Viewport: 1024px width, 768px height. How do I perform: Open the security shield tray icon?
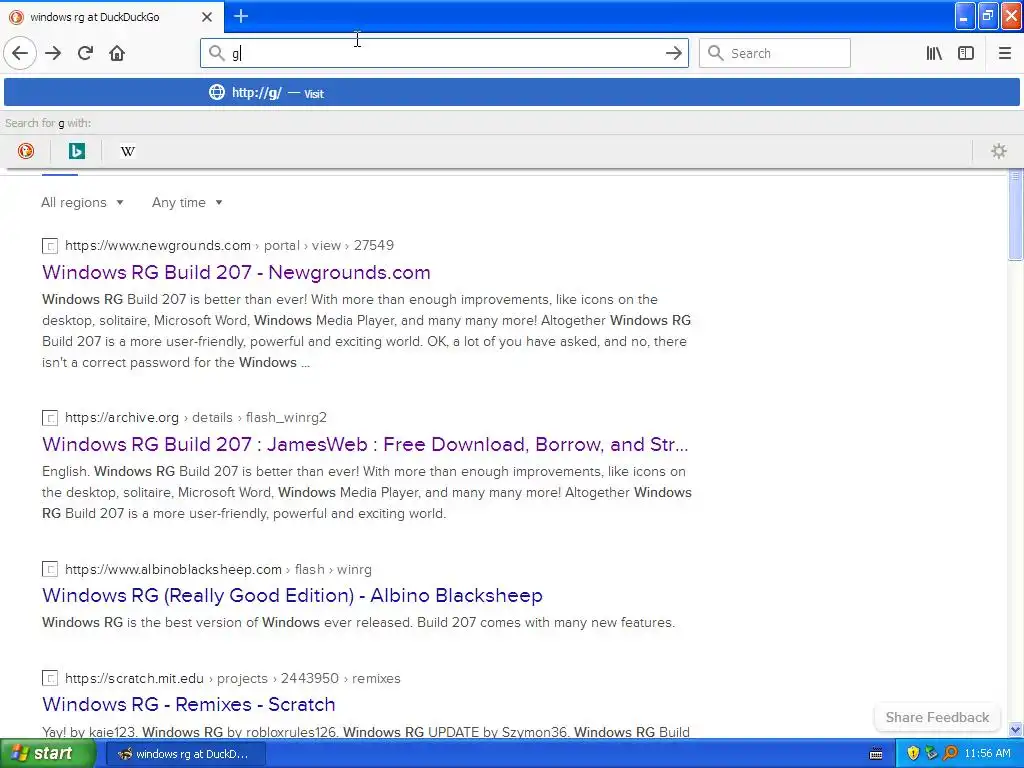point(913,754)
